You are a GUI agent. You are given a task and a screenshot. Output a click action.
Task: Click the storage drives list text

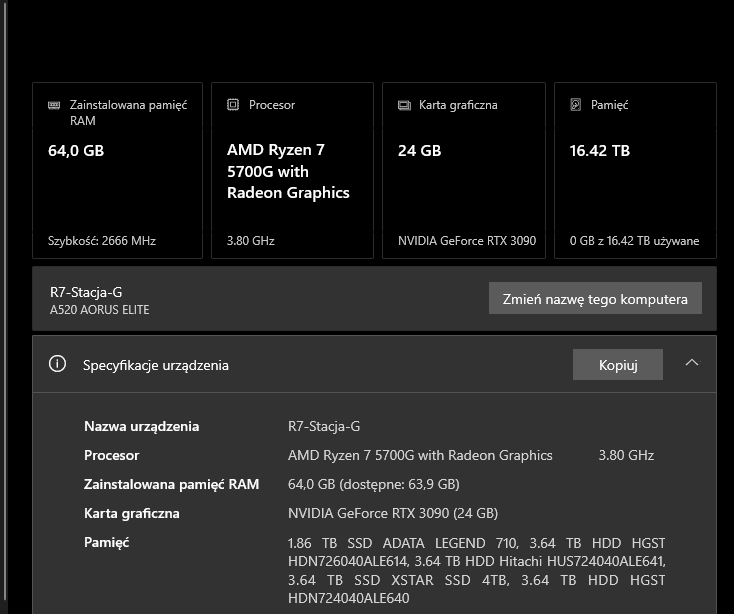click(x=477, y=570)
